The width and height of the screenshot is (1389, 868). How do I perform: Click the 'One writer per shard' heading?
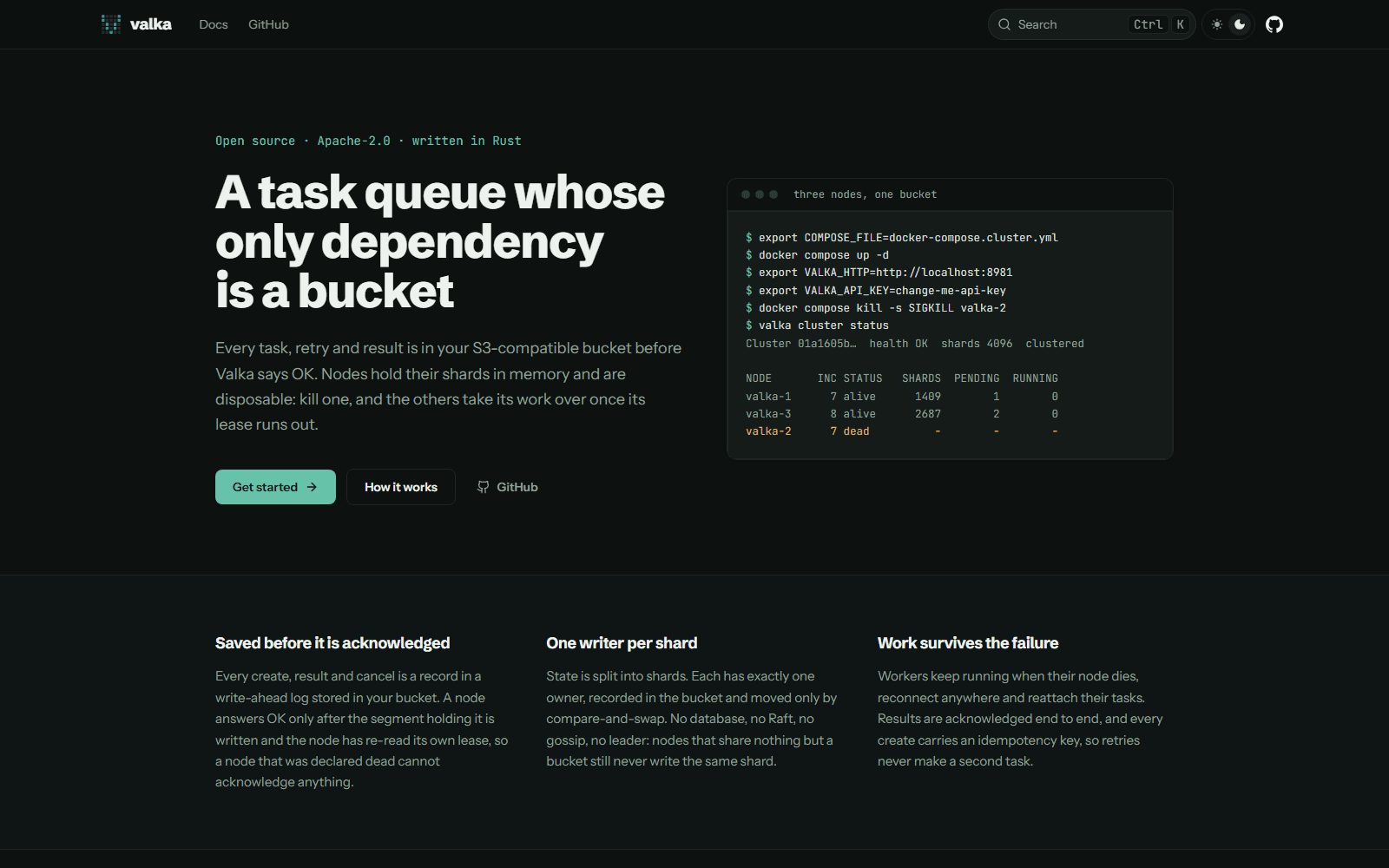pos(622,643)
